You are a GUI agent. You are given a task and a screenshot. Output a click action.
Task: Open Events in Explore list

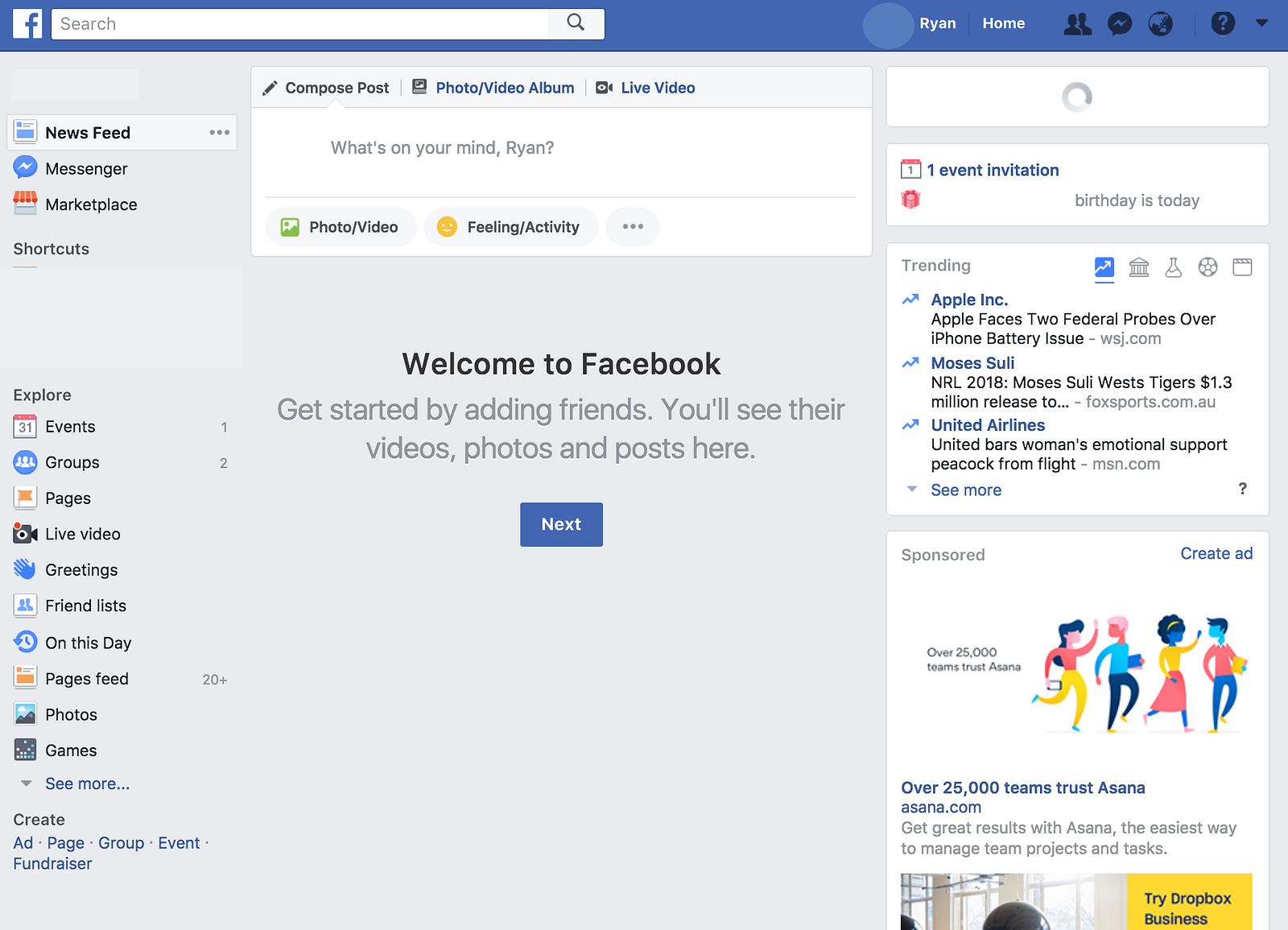click(70, 427)
